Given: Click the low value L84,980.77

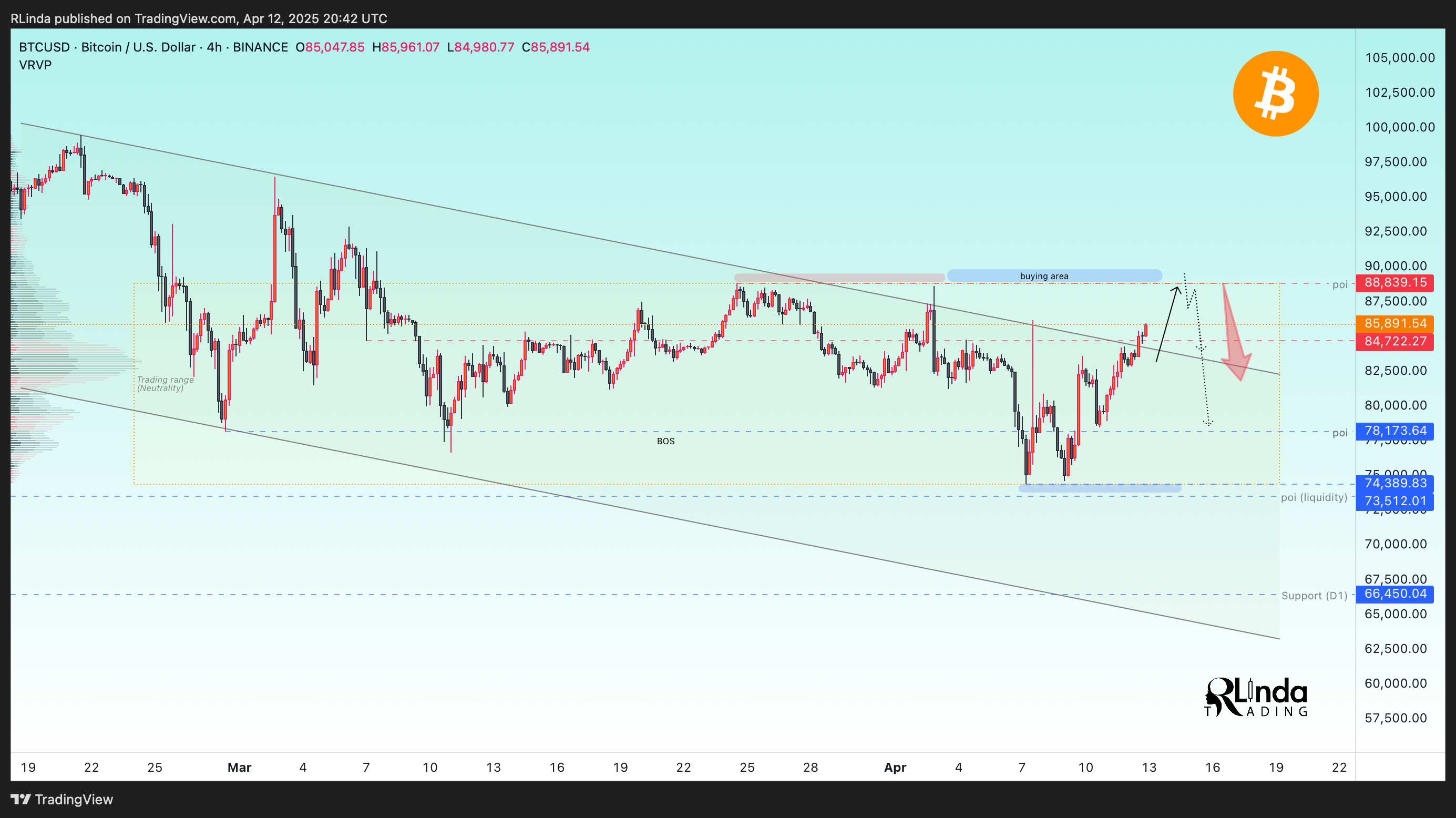Looking at the screenshot, I should (480, 47).
